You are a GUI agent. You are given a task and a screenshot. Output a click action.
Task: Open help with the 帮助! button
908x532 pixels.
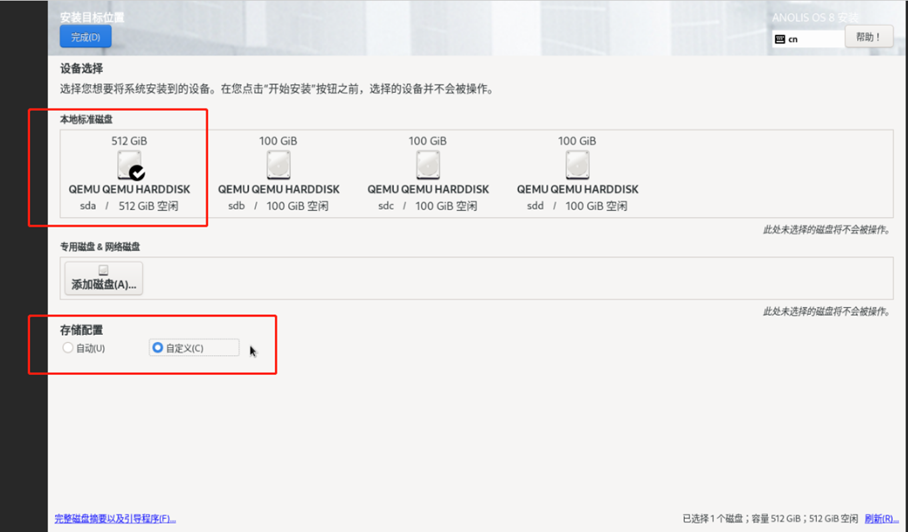click(868, 37)
